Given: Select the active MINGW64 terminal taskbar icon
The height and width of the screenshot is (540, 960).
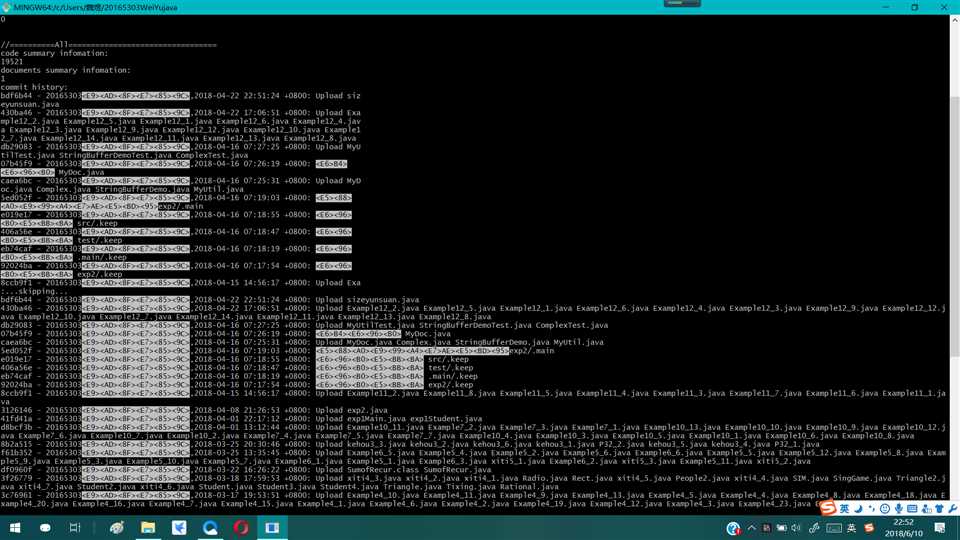Looking at the screenshot, I should click(x=272, y=527).
